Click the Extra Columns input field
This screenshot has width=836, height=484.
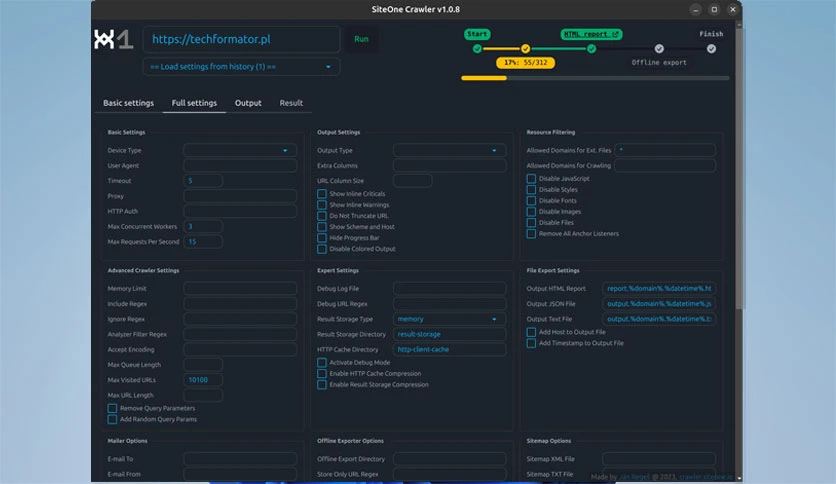449,166
